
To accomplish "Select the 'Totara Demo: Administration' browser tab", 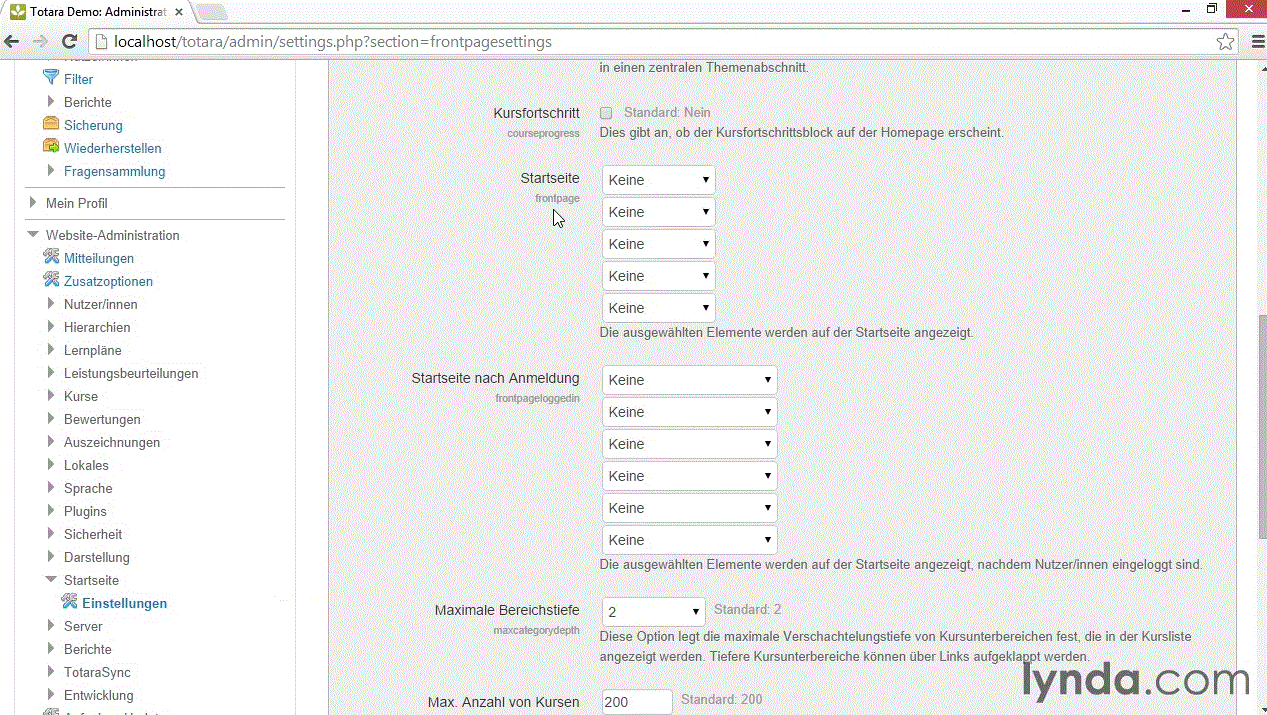I will pos(98,11).
